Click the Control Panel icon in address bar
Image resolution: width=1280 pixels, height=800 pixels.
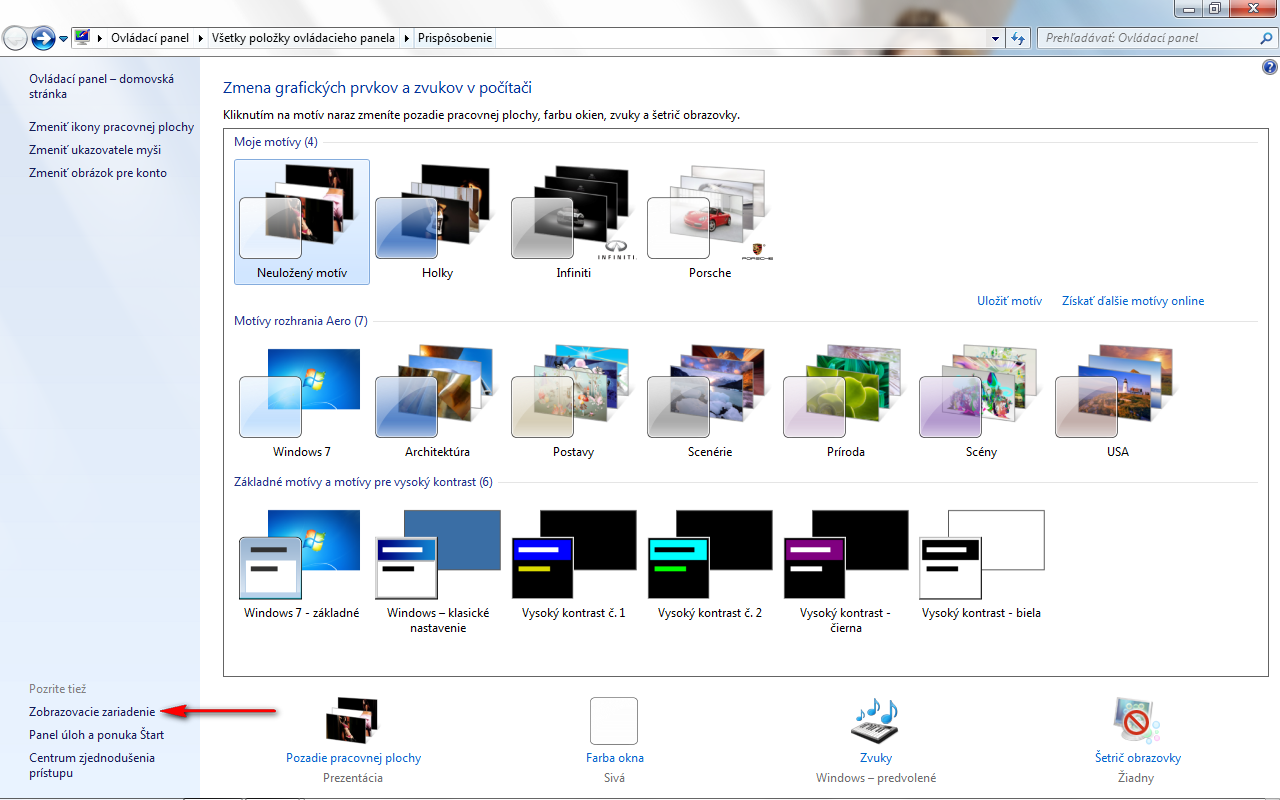pos(82,38)
